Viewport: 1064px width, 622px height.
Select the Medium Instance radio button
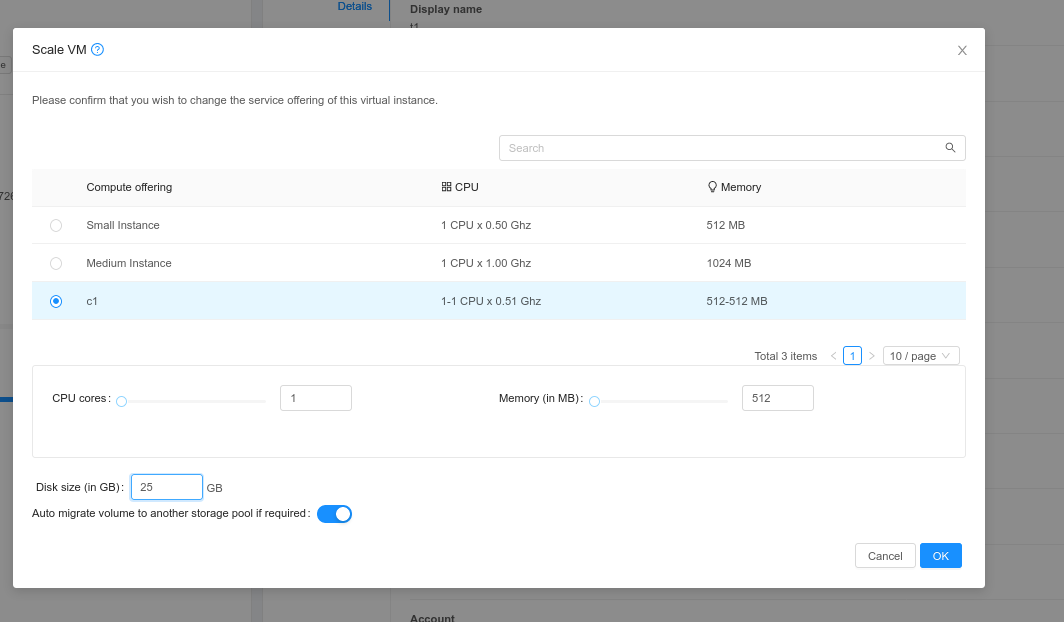56,263
